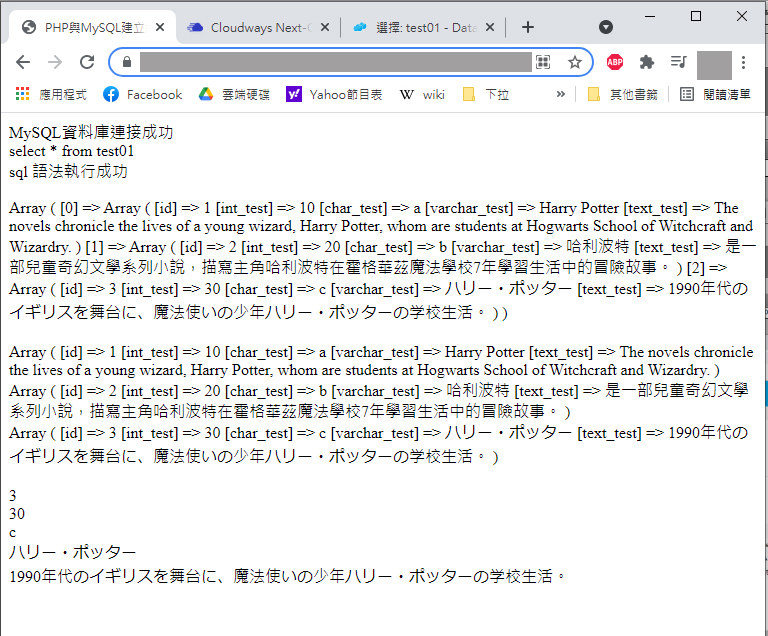Go back to previous page

[23, 62]
